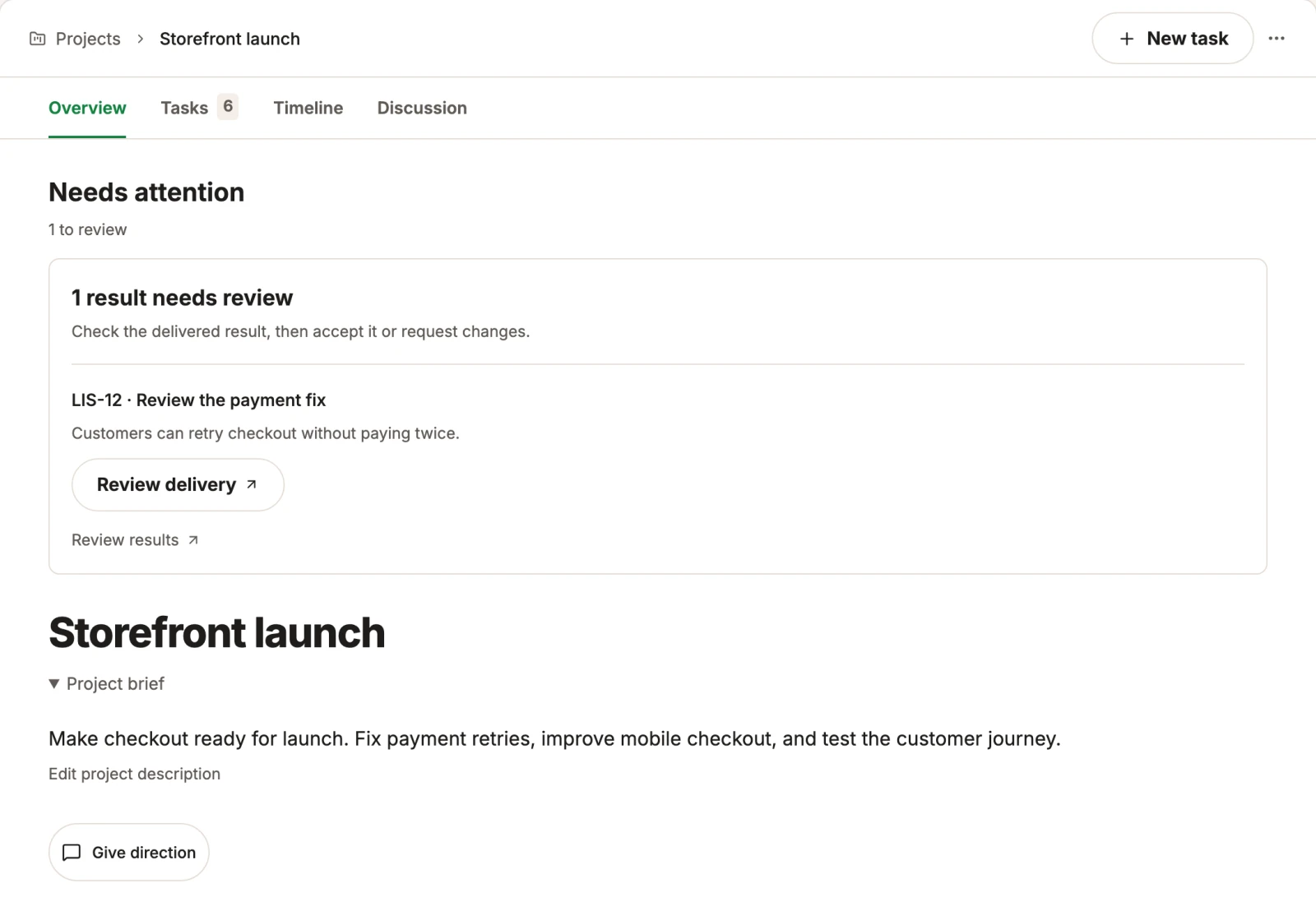
Task: Click the Projects folder icon in breadcrumb
Action: [x=37, y=39]
